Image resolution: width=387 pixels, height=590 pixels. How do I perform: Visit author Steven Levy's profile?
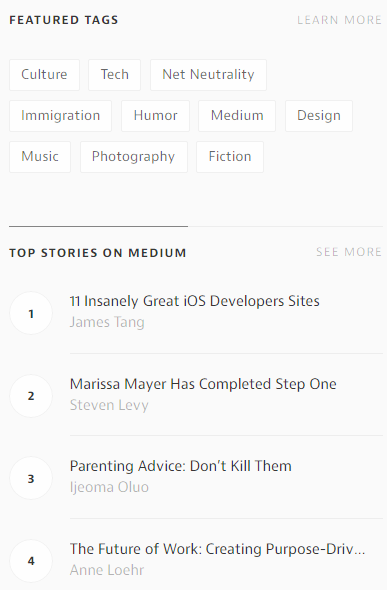coord(109,405)
